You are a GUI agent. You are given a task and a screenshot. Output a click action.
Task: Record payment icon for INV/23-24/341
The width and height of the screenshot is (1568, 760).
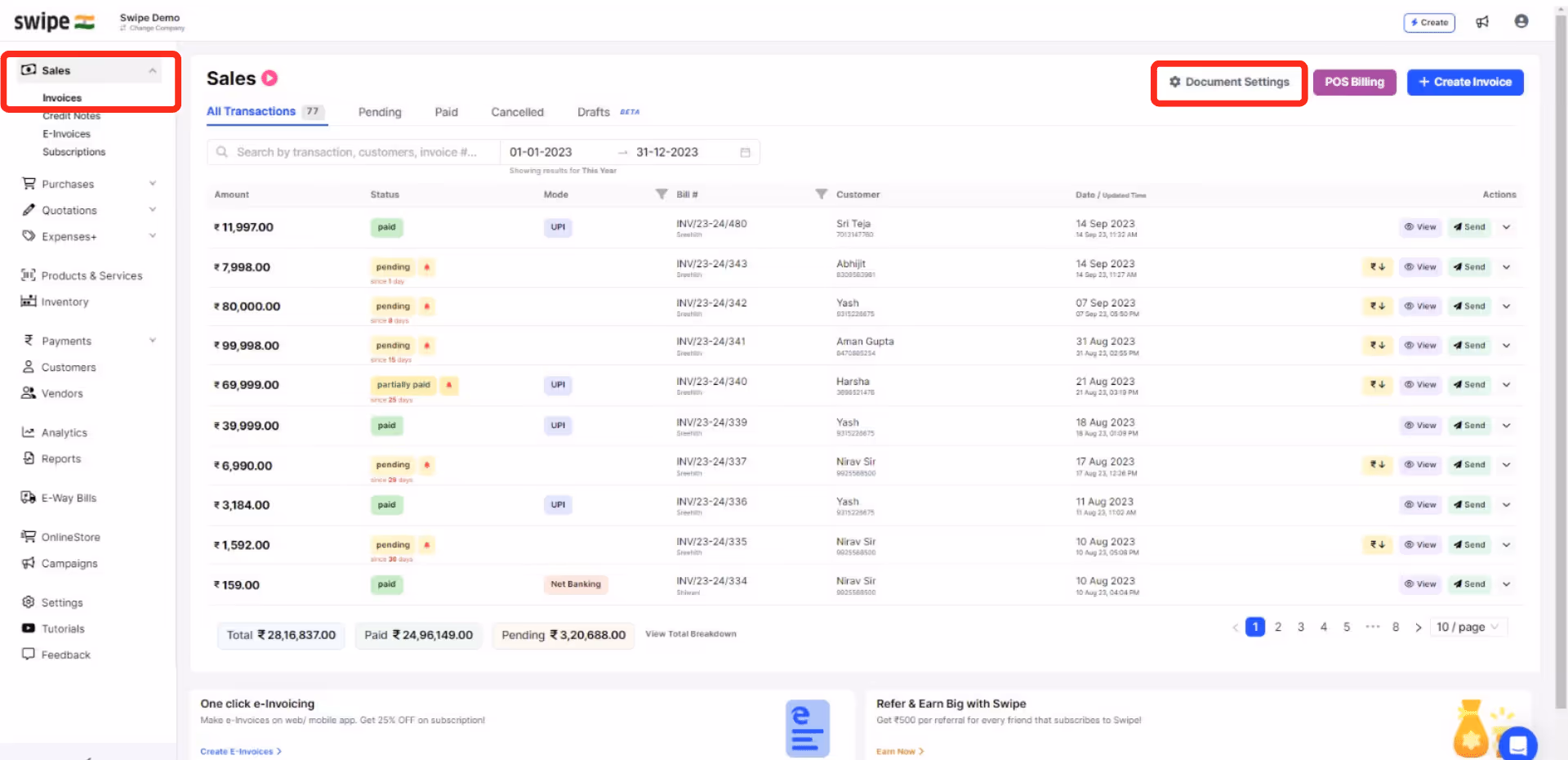tap(1378, 346)
